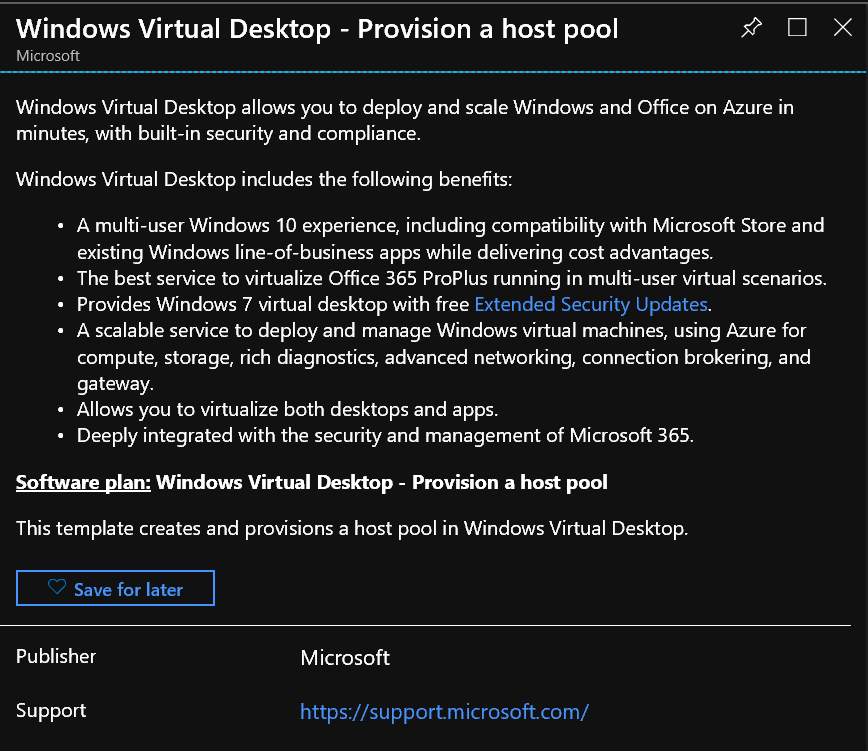The image size is (868, 751).
Task: Click the X icon to dismiss the pane
Action: pos(843,28)
